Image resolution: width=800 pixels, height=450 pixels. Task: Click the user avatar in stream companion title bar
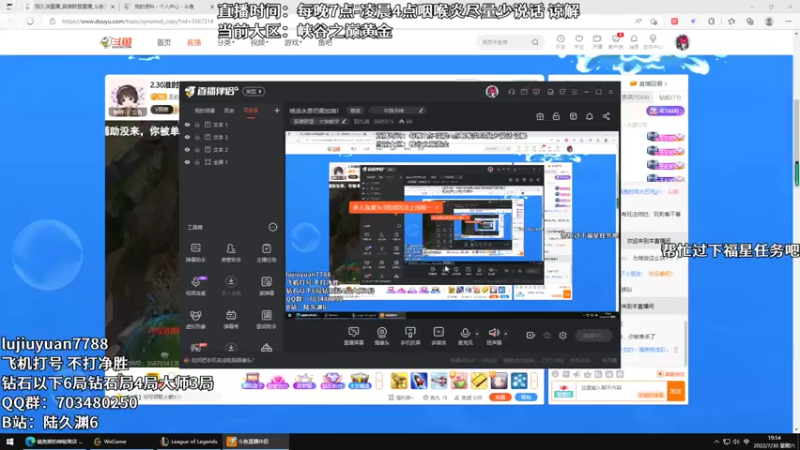[x=492, y=92]
